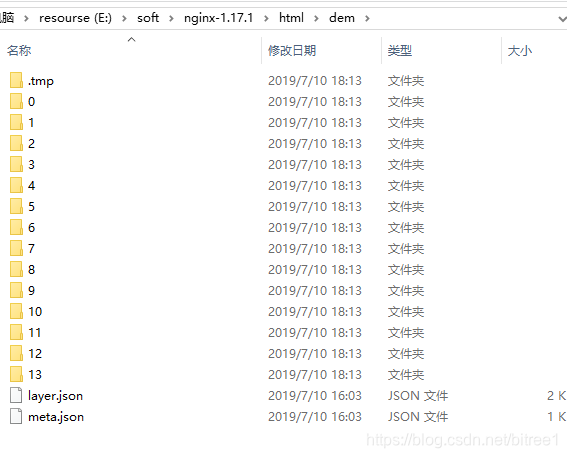Select the meta.json file icon
This screenshot has height=458, width=567.
16,416
